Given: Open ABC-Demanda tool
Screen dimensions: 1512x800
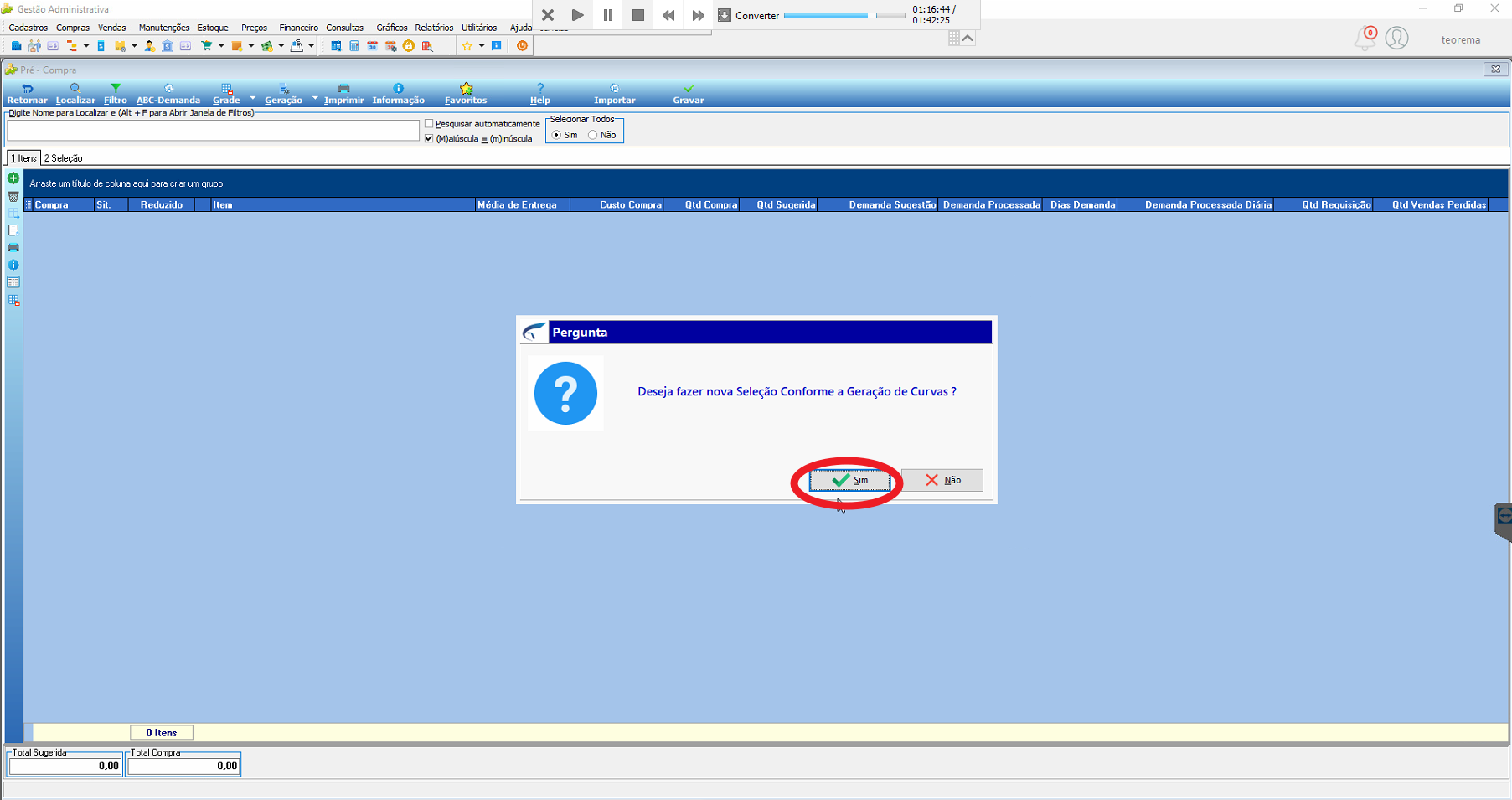Looking at the screenshot, I should pos(168,94).
